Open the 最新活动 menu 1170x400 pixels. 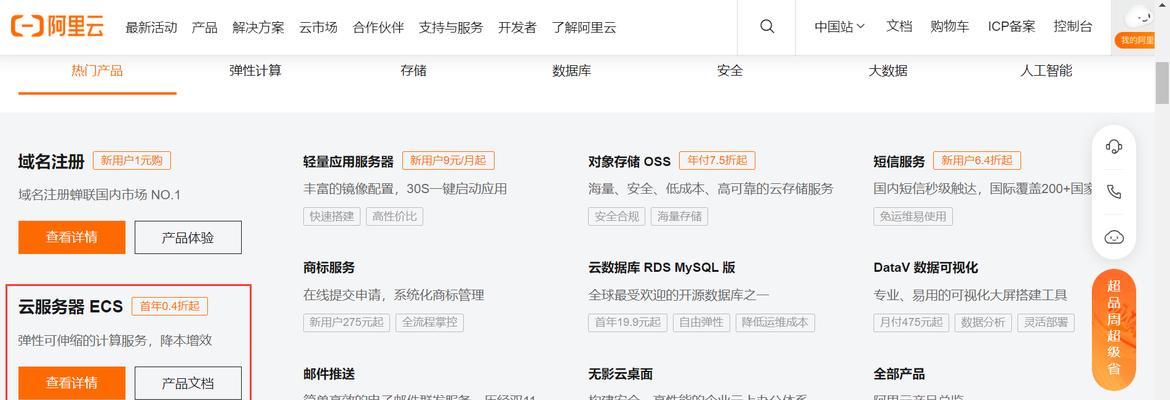point(151,28)
